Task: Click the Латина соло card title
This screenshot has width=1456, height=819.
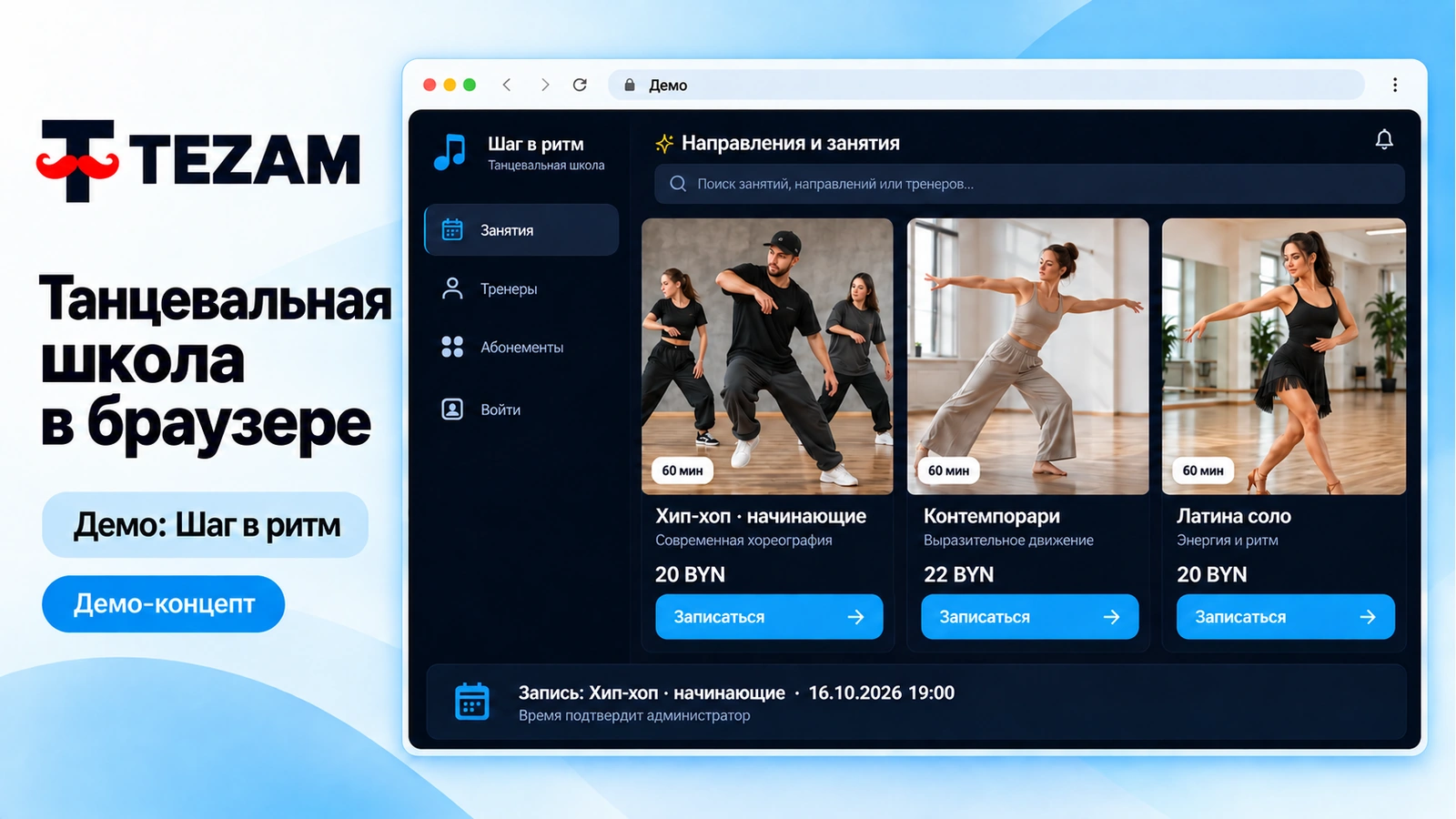Action: (x=1234, y=516)
